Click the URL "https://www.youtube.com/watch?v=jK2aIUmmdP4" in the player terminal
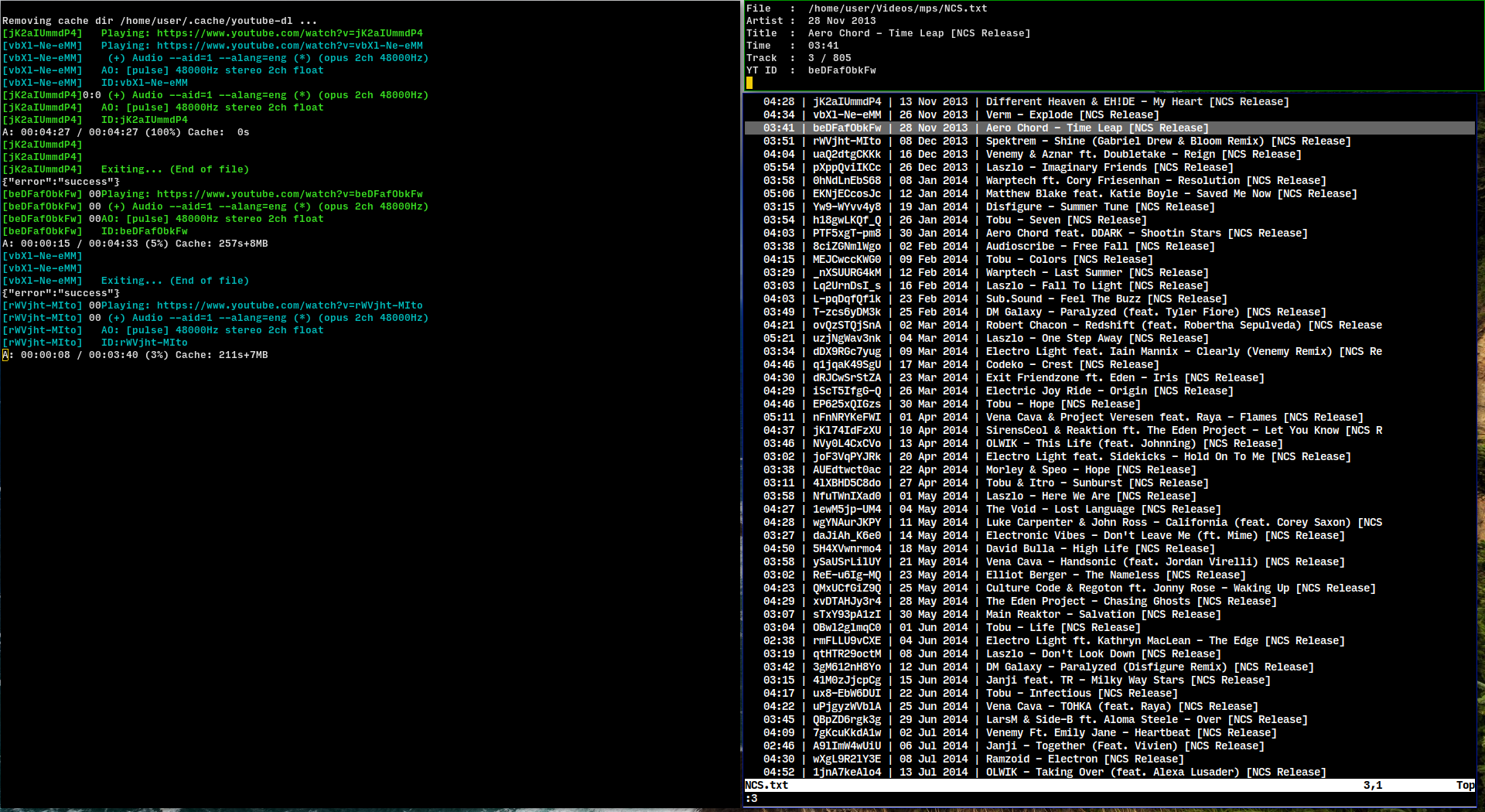This screenshot has height=812, width=1485. (x=290, y=33)
